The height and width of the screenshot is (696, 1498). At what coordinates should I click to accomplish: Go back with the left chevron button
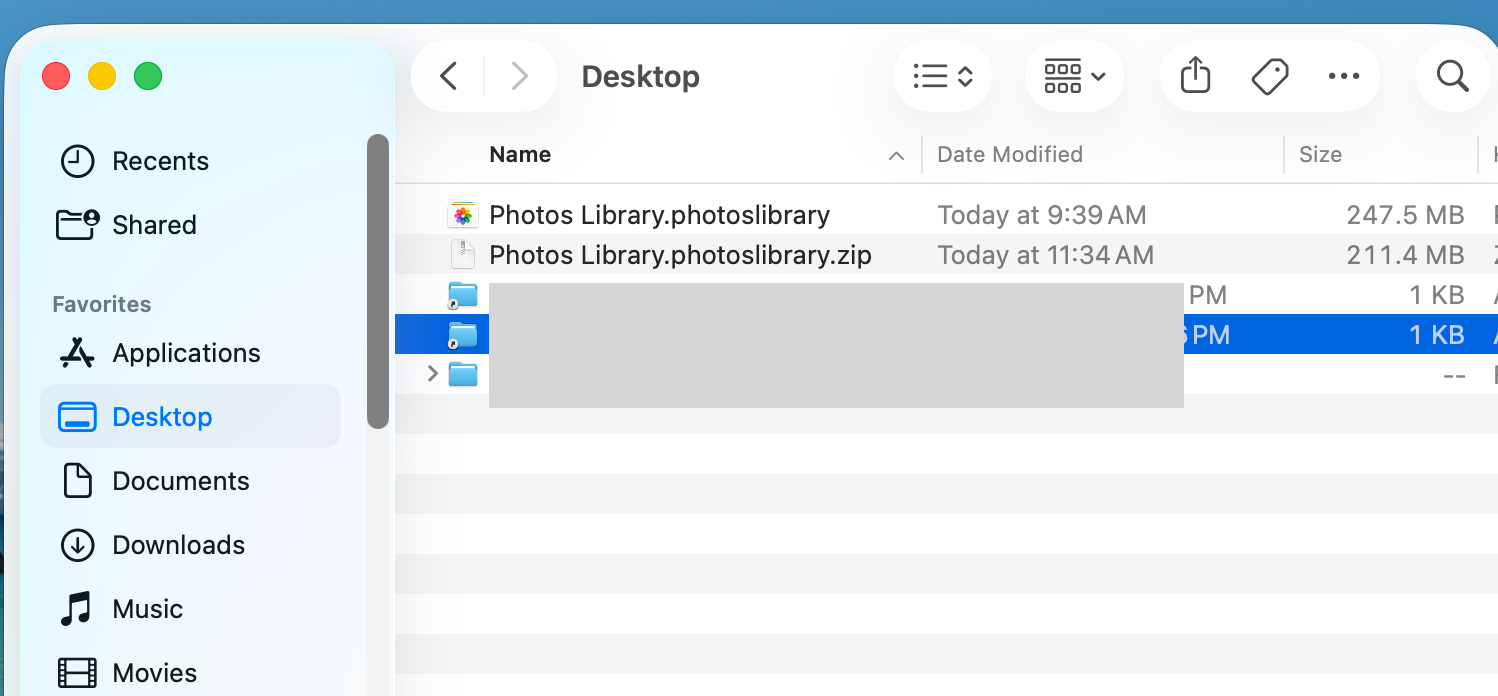449,76
